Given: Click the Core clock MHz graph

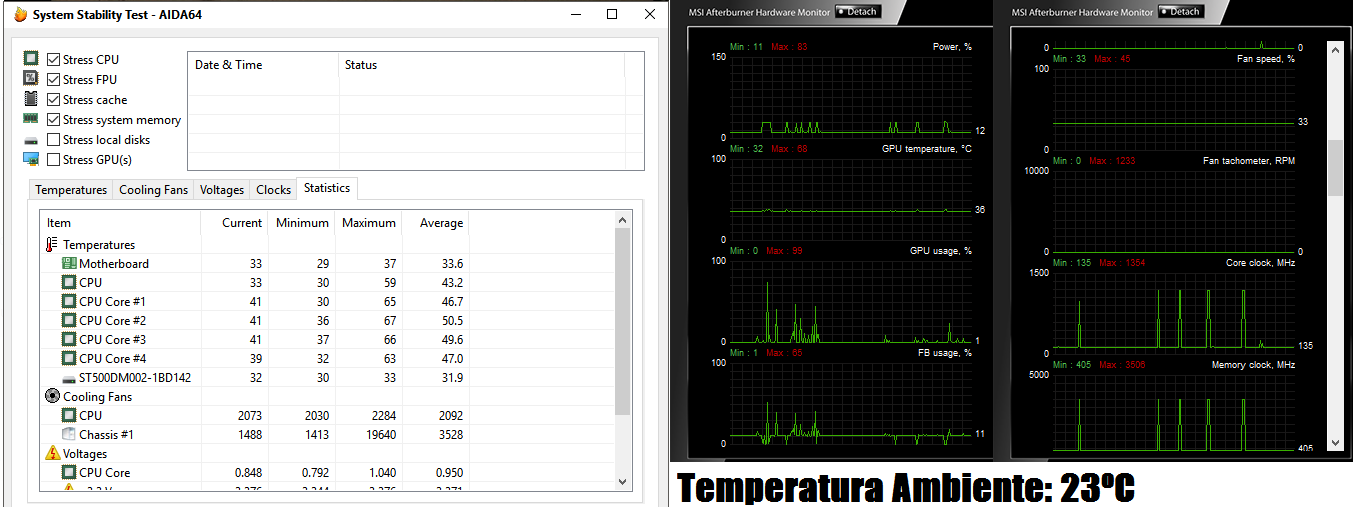Looking at the screenshot, I should [1175, 313].
